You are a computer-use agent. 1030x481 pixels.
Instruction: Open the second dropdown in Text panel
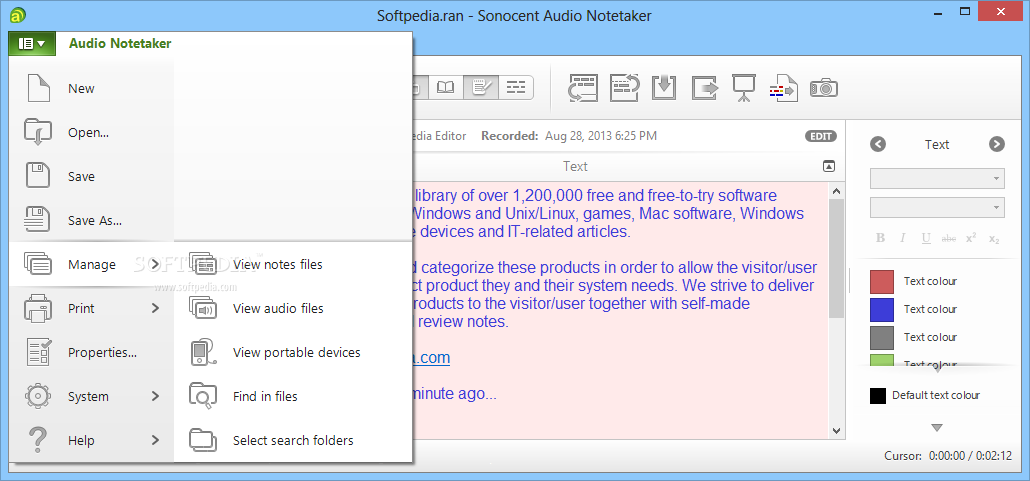[x=937, y=208]
